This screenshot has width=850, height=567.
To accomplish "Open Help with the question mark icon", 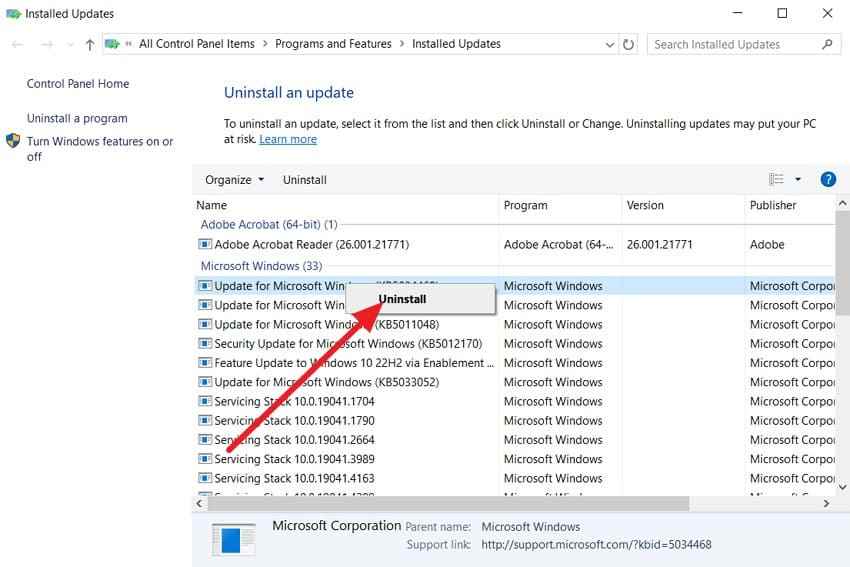I will tap(828, 179).
